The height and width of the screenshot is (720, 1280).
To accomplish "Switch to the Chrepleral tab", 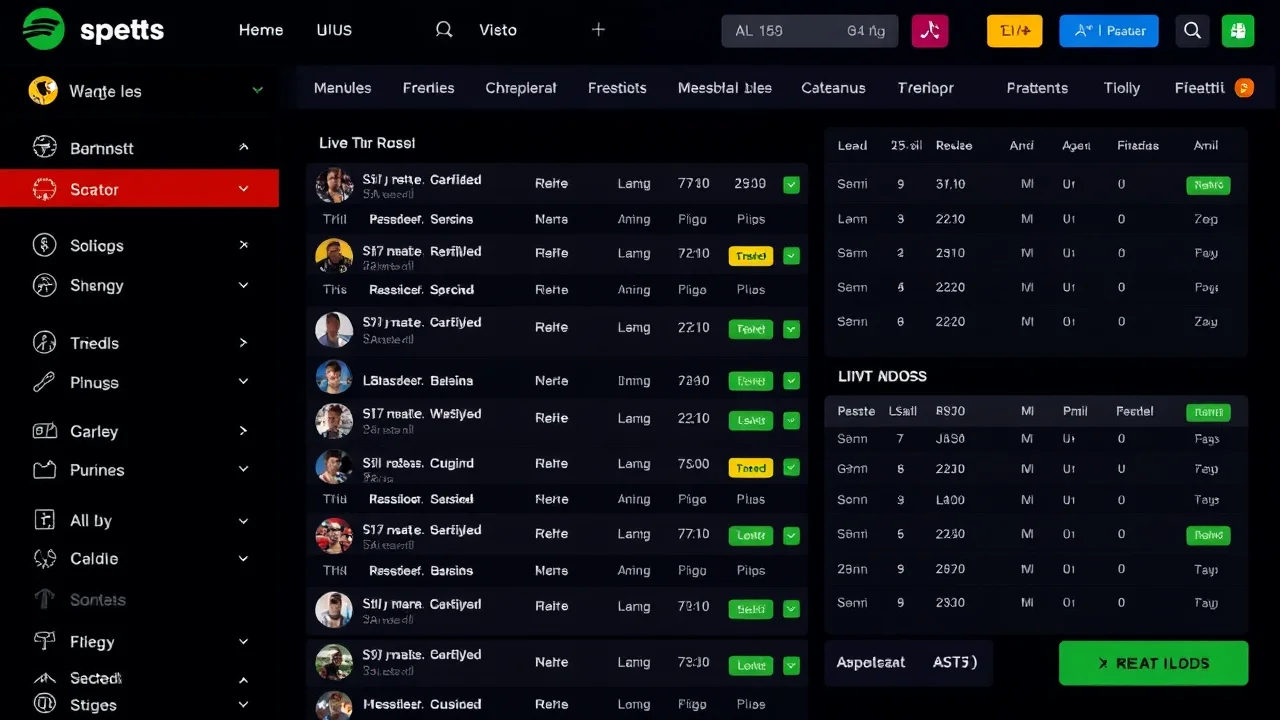I will pyautogui.click(x=520, y=88).
